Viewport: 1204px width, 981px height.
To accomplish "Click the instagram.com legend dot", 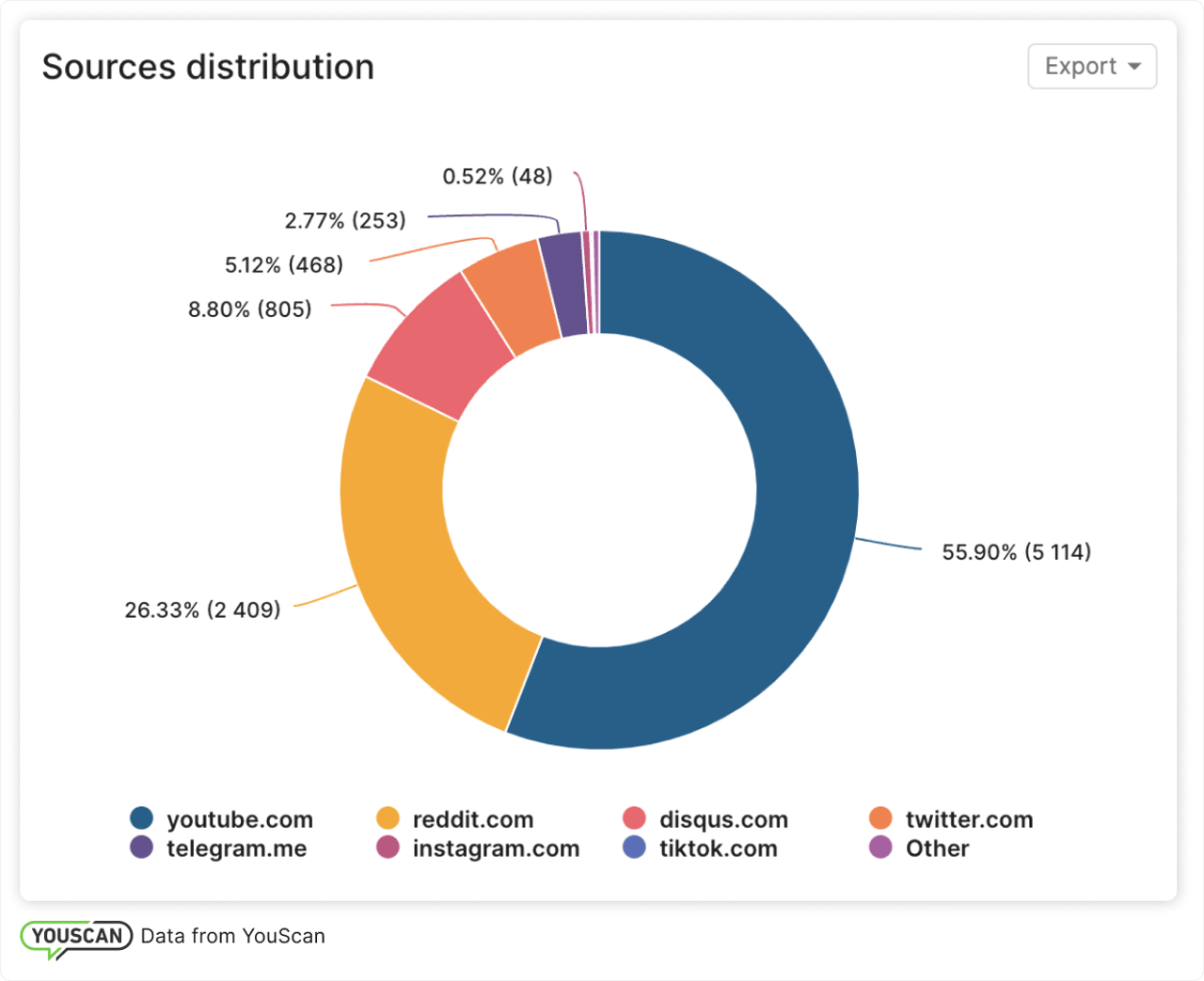I will pyautogui.click(x=388, y=847).
